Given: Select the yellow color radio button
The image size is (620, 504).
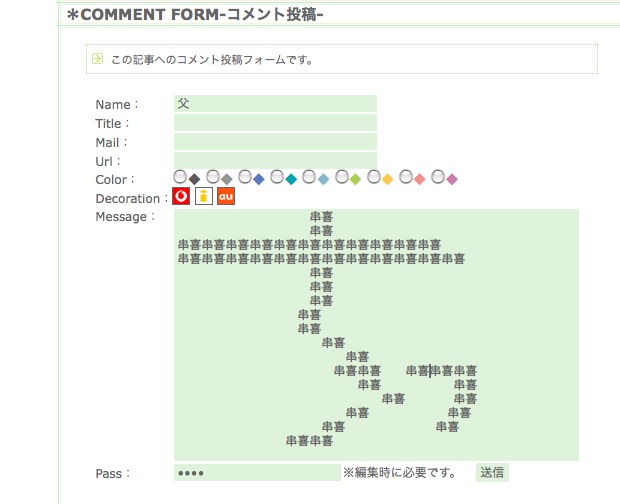Looking at the screenshot, I should click(373, 178).
